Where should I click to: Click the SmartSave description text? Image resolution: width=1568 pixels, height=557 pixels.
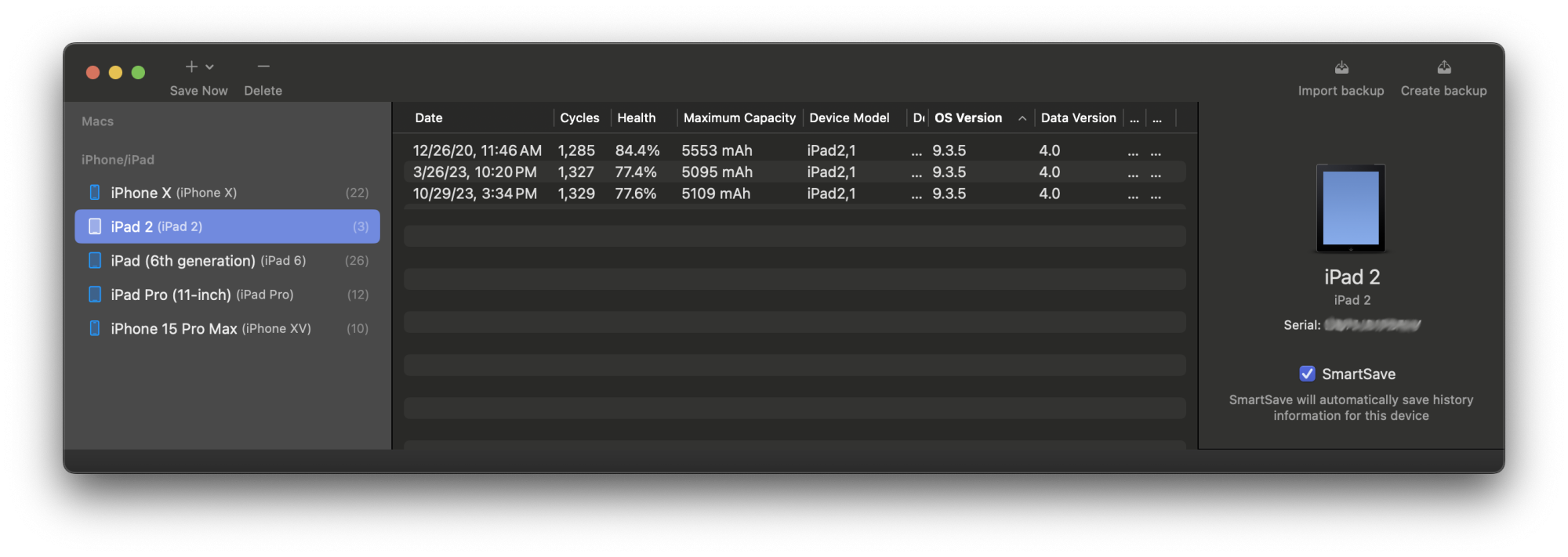1351,407
